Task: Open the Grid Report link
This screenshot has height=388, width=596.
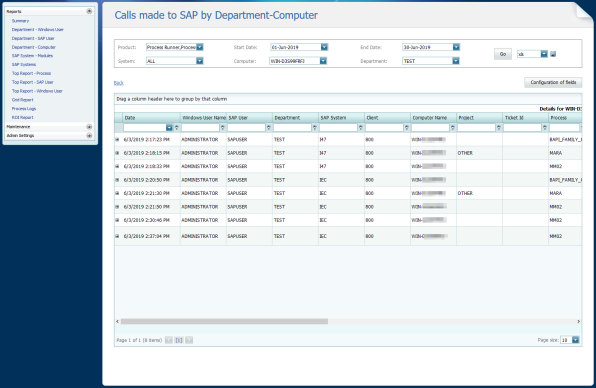Action: (22, 100)
